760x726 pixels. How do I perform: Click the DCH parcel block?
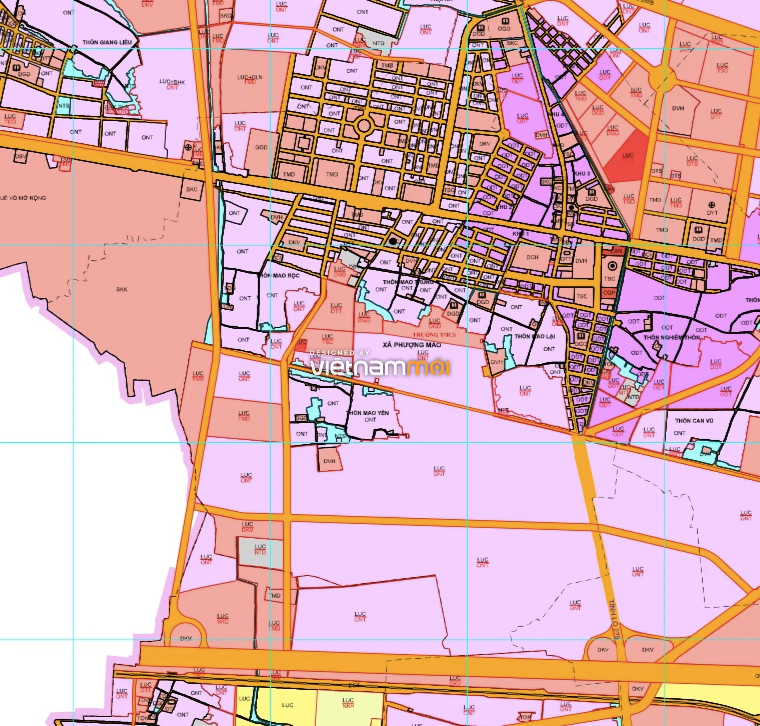coord(532,259)
